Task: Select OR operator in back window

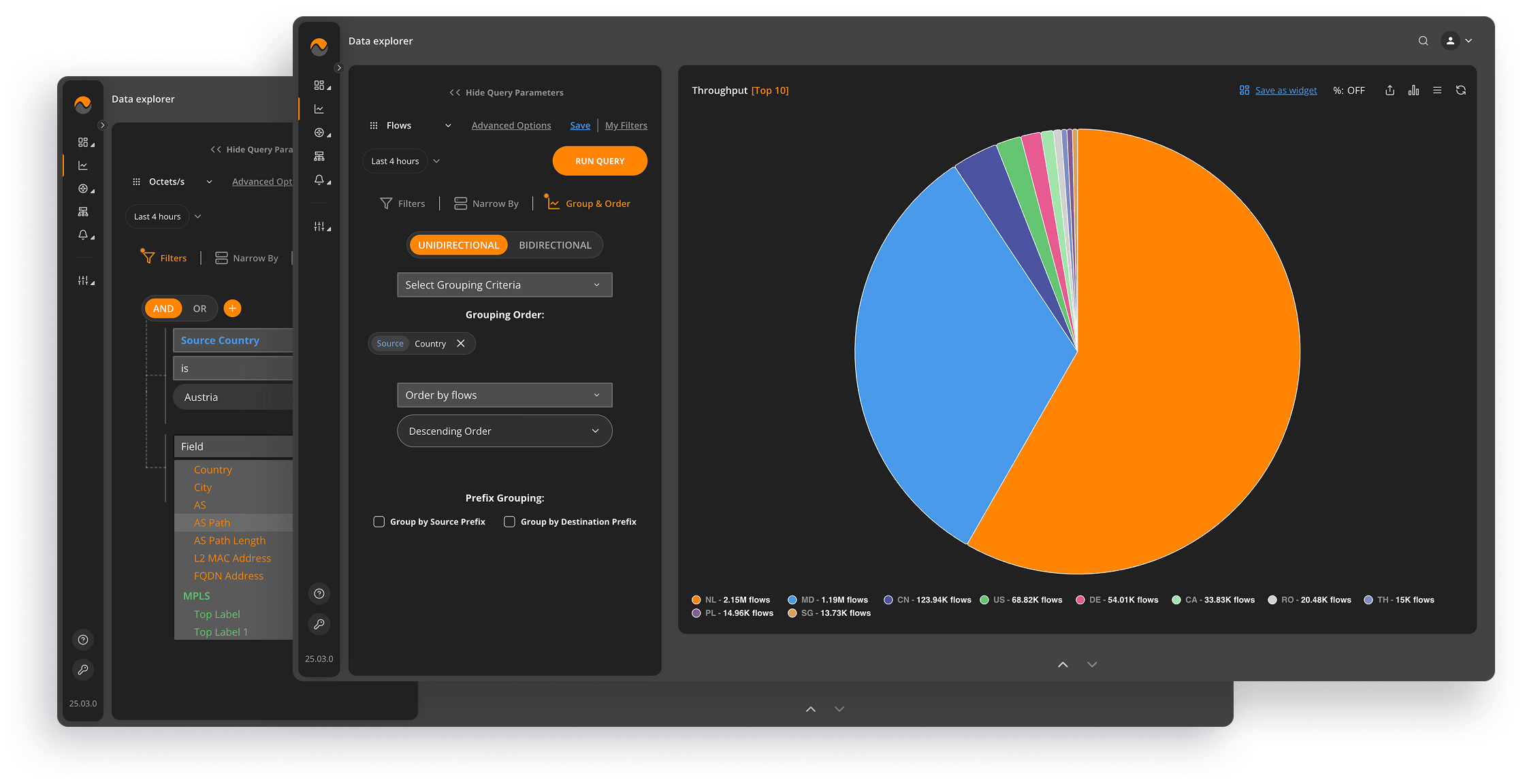Action: tap(199, 308)
